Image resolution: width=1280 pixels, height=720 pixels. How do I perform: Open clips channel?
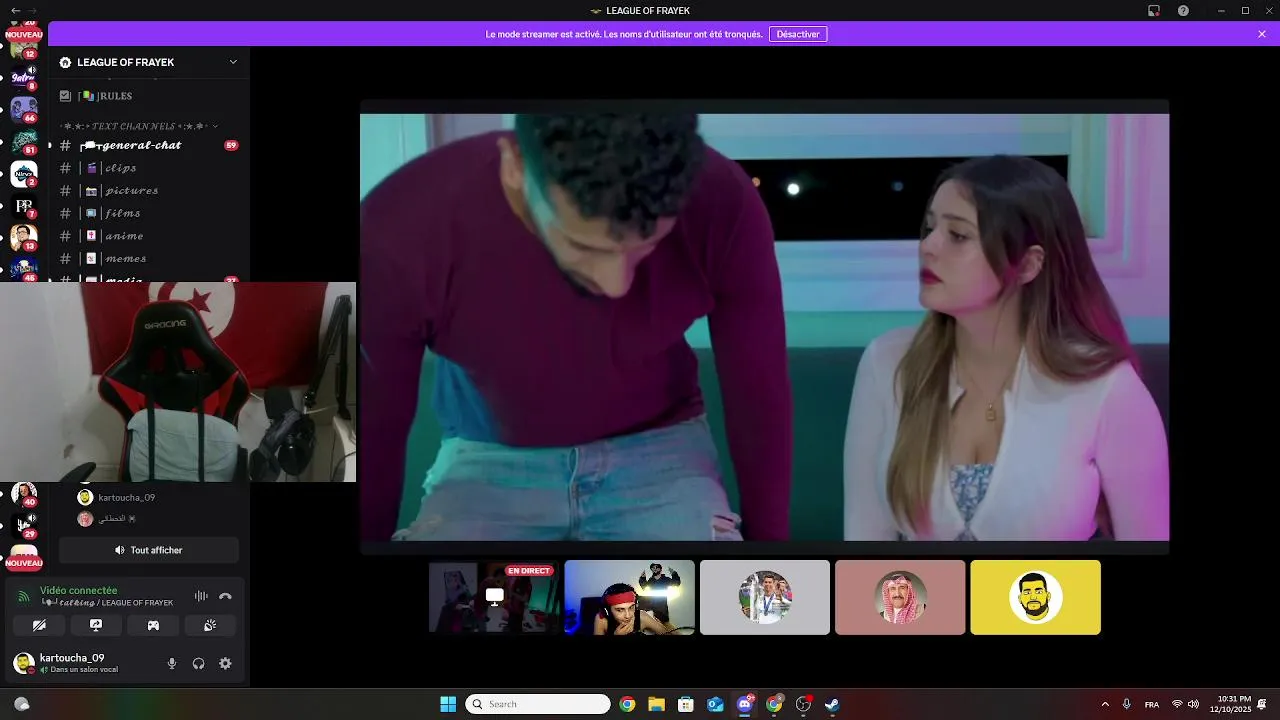pos(149,168)
